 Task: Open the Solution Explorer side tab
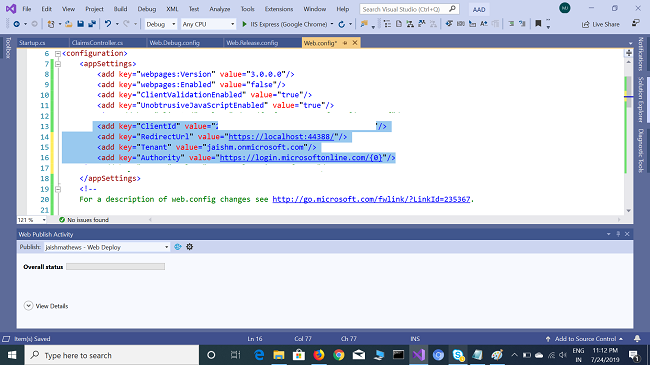641,100
